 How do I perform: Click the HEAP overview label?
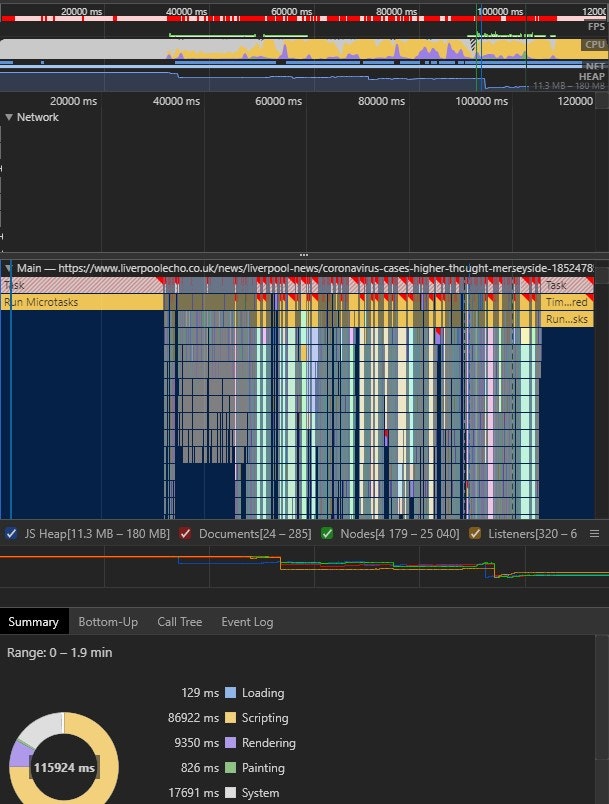click(x=592, y=77)
